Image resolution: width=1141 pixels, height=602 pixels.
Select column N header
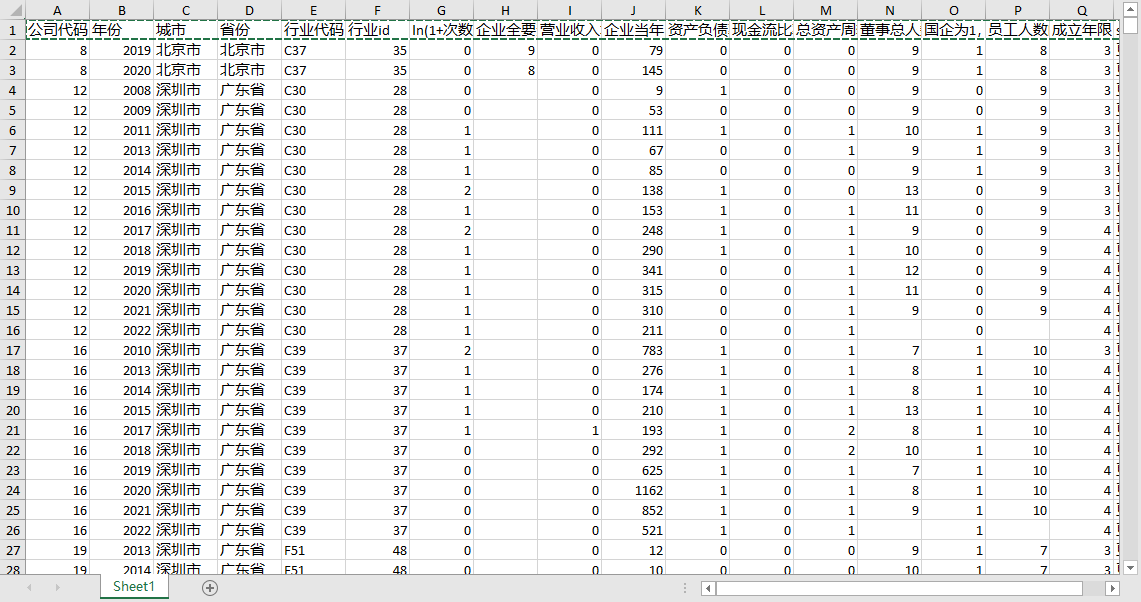click(x=890, y=10)
